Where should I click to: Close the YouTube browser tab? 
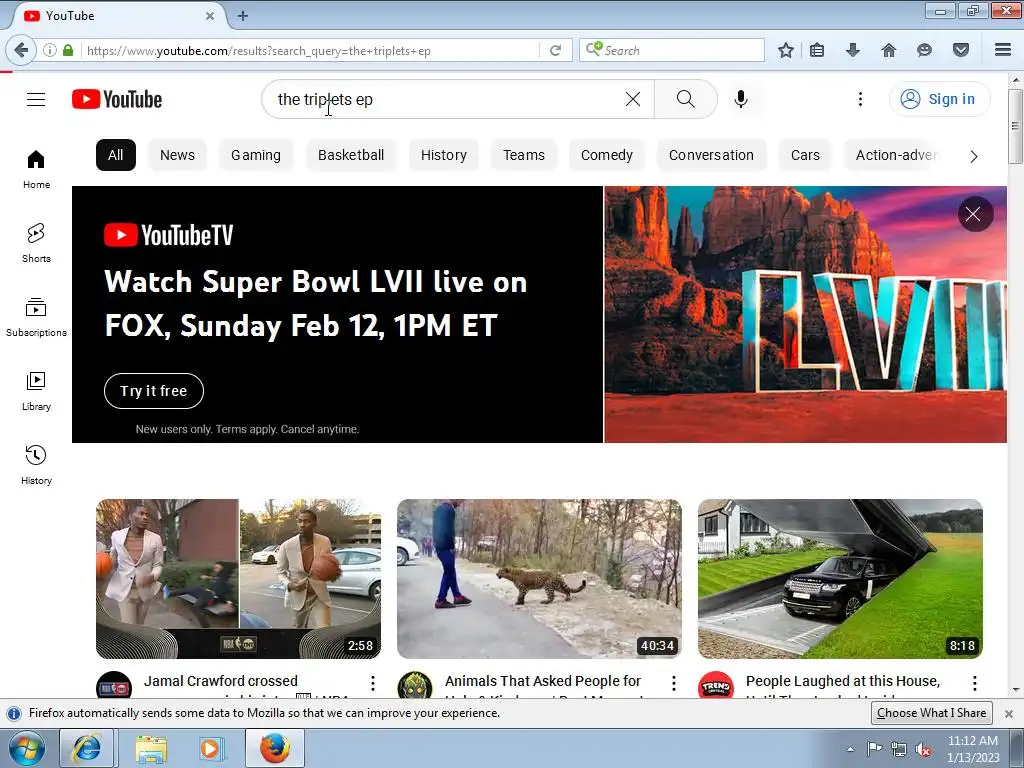pyautogui.click(x=210, y=16)
